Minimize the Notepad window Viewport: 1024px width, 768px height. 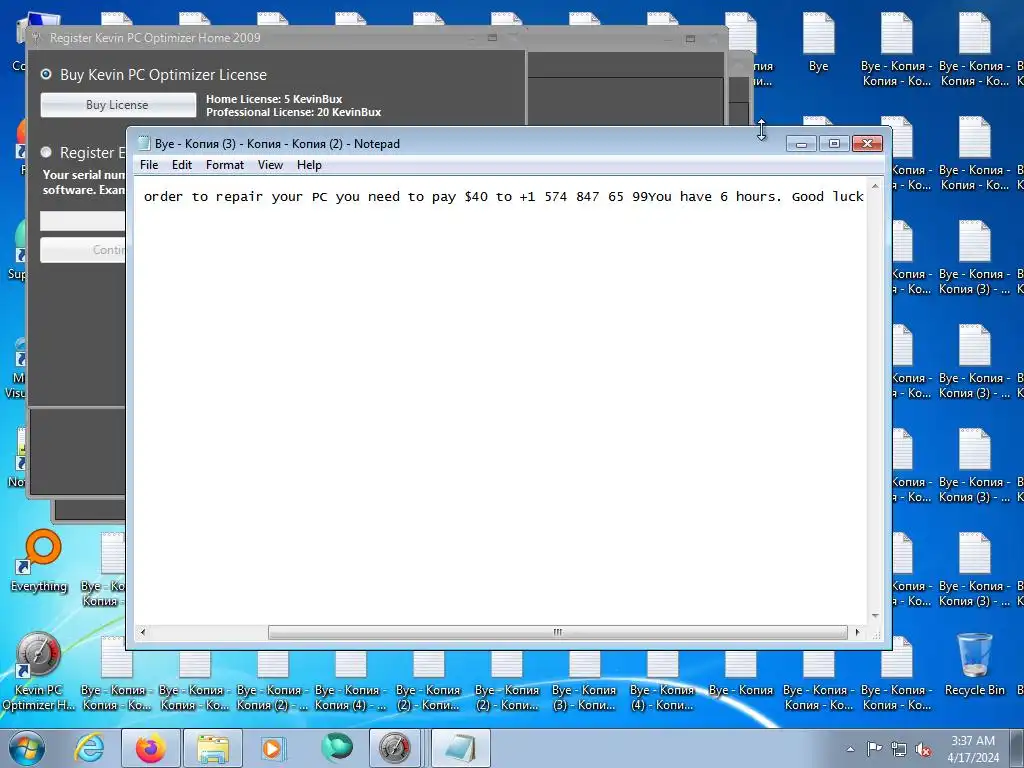point(801,144)
